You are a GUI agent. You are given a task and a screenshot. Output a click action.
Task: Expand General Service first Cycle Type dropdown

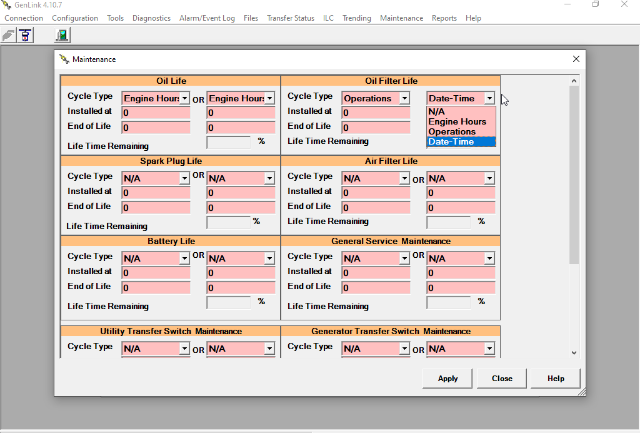coord(404,258)
